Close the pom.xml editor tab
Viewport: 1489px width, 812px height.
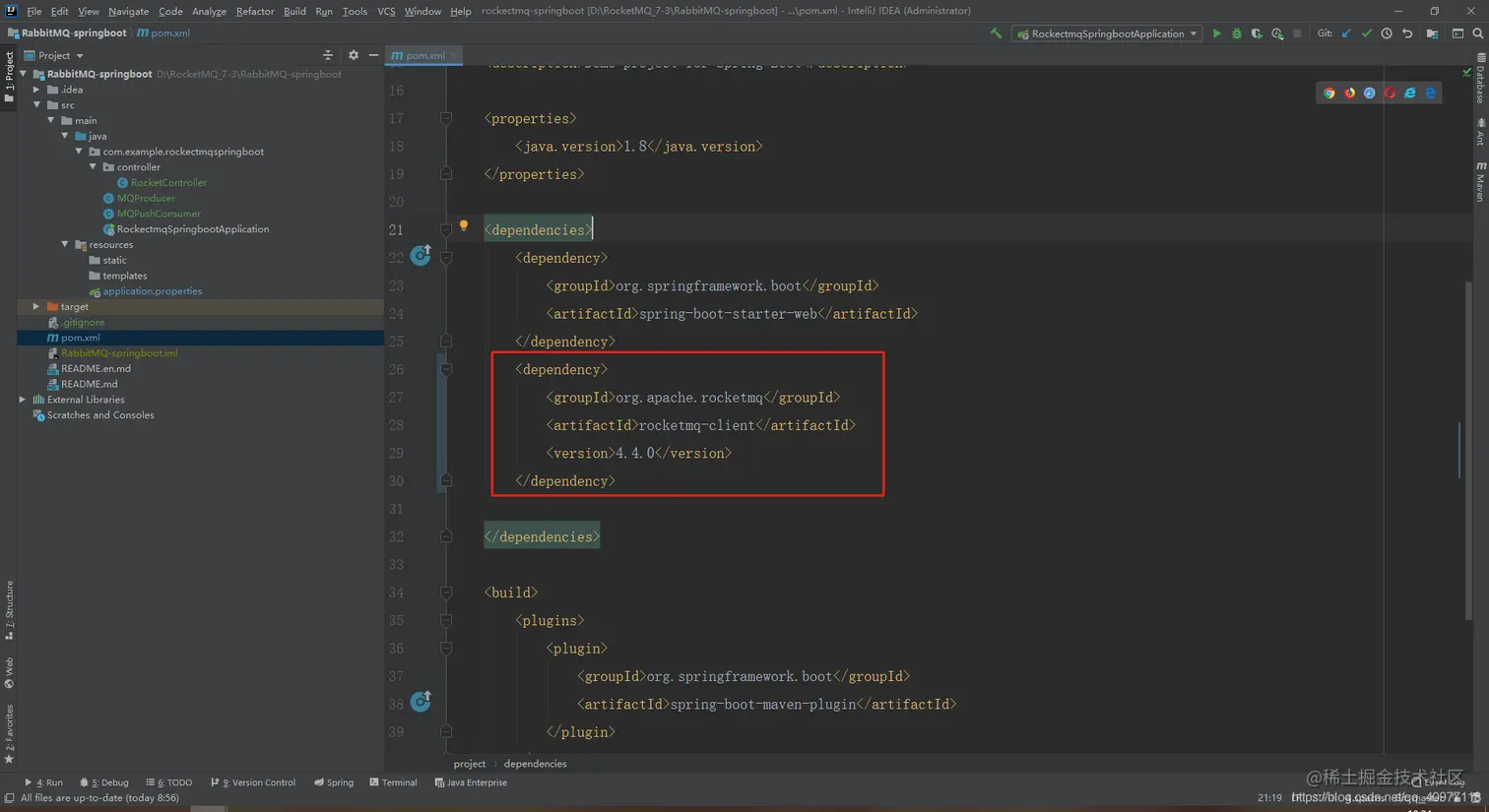454,55
